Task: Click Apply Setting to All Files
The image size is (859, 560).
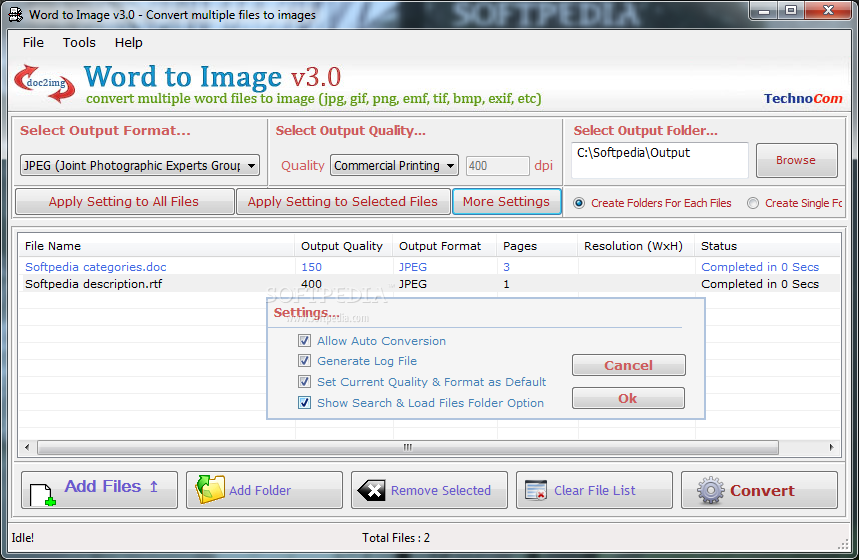Action: point(124,202)
